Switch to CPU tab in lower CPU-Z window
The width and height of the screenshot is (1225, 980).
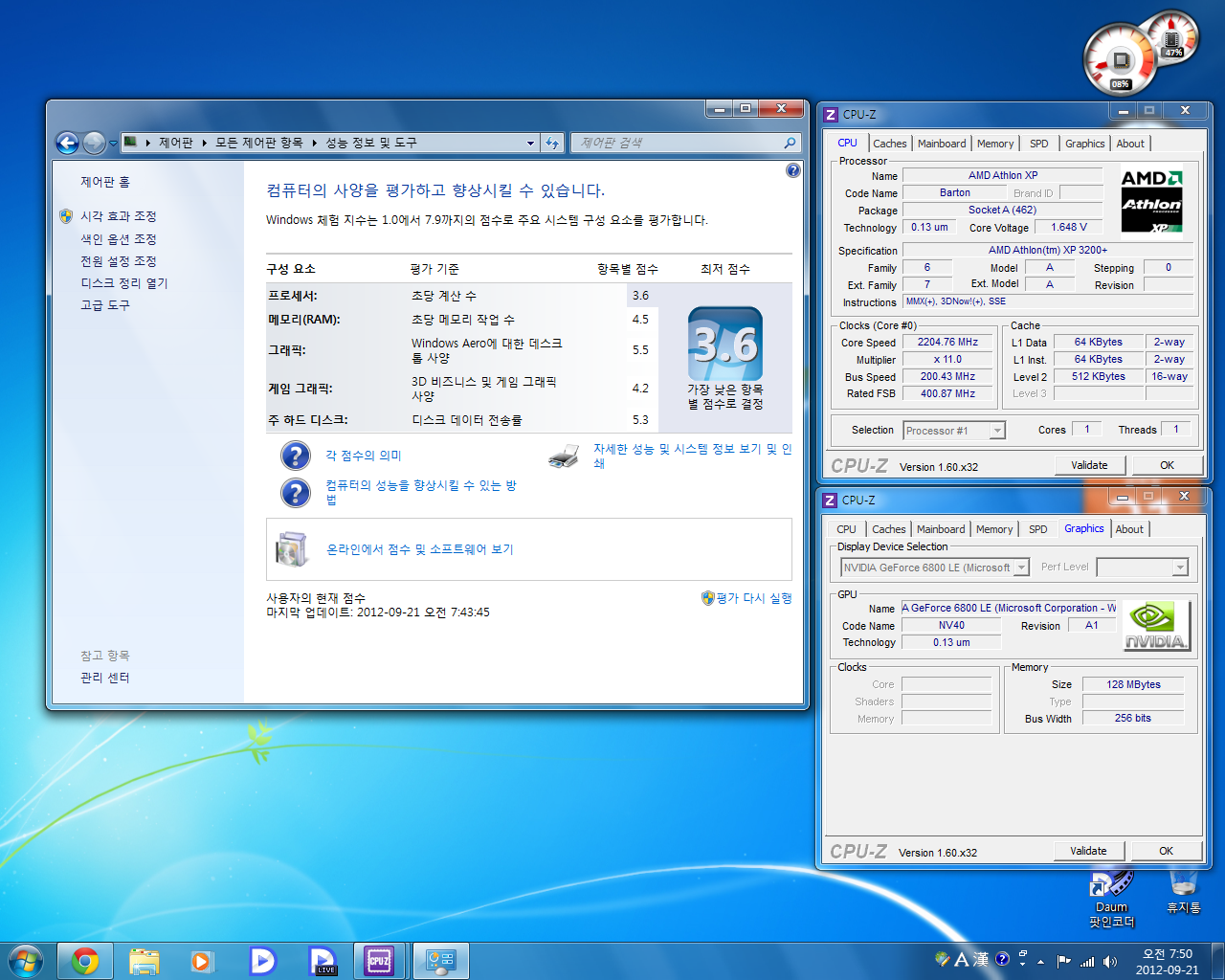click(847, 529)
